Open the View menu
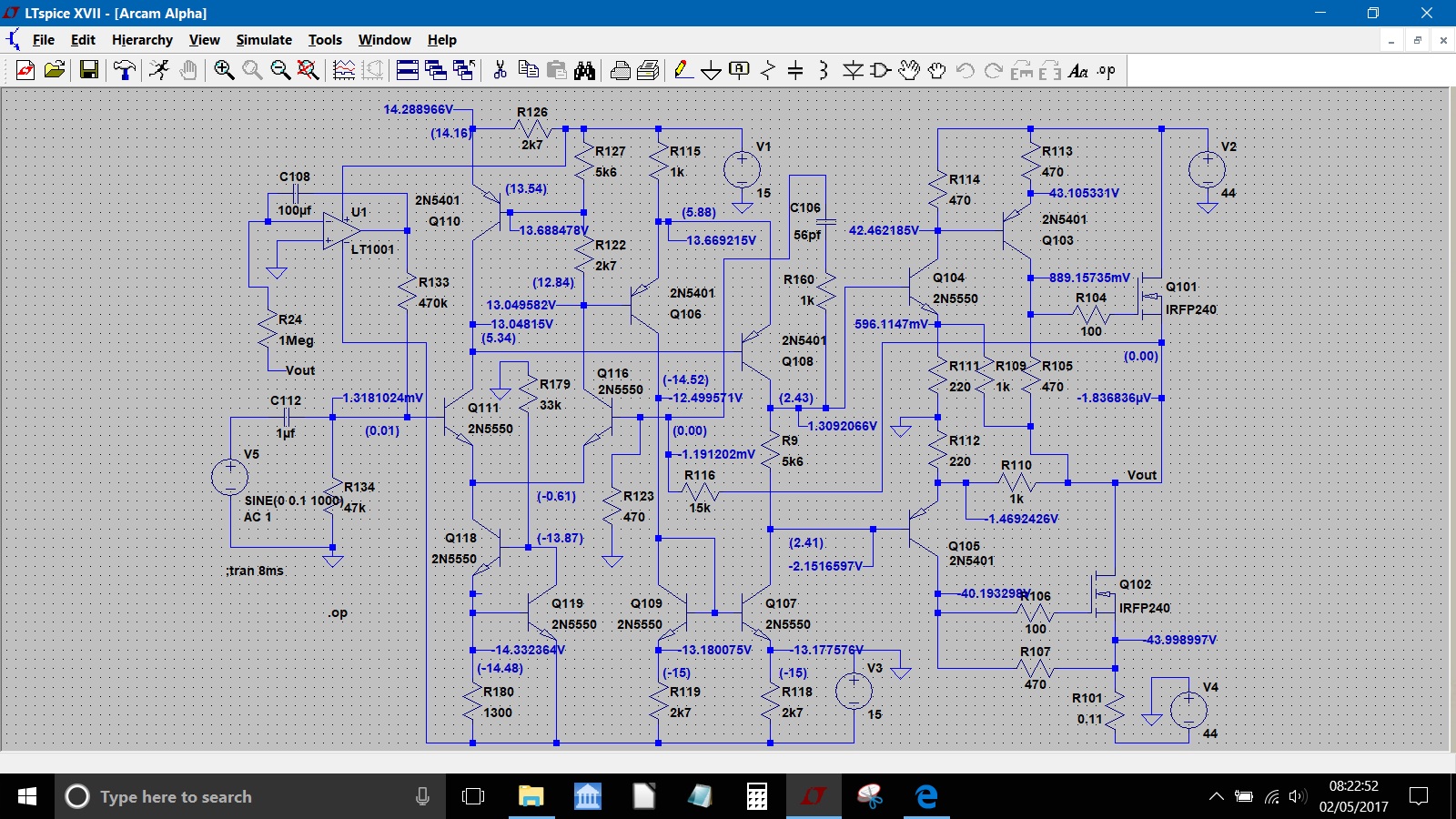The image size is (1456, 819). 204,40
